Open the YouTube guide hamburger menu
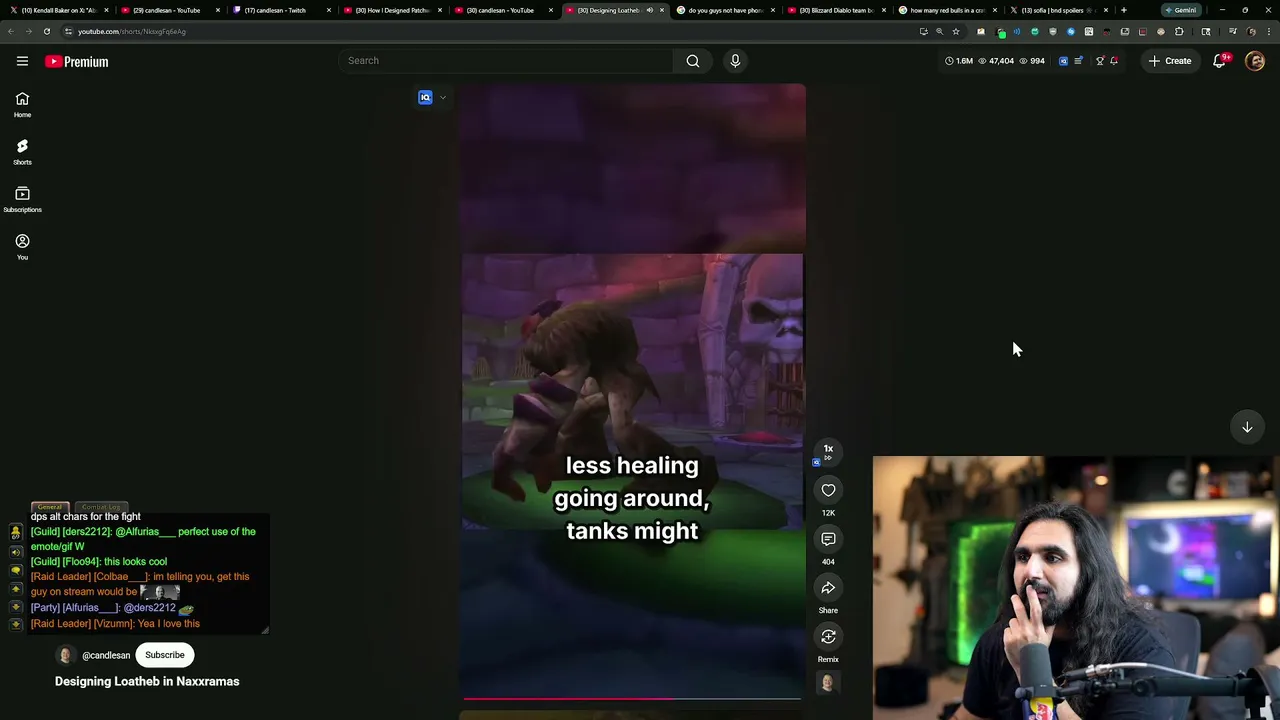Viewport: 1280px width, 720px height. [x=22, y=61]
